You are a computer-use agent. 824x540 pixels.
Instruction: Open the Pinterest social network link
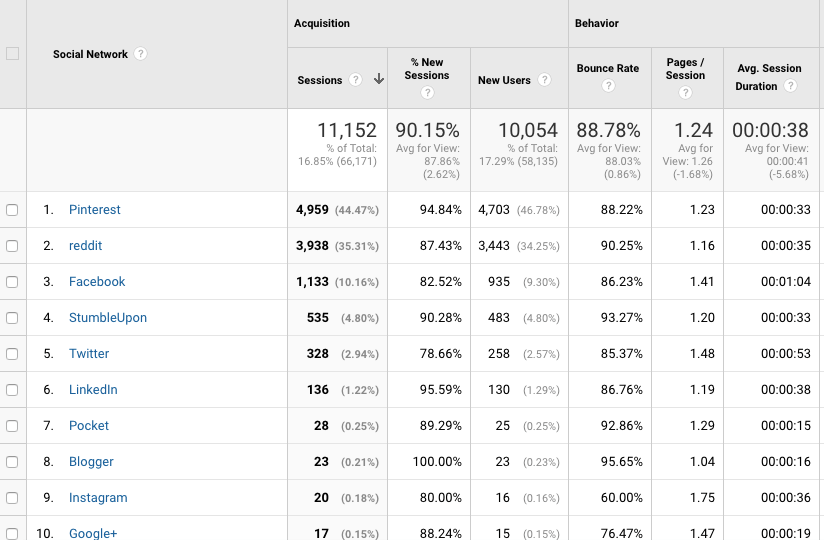point(95,210)
